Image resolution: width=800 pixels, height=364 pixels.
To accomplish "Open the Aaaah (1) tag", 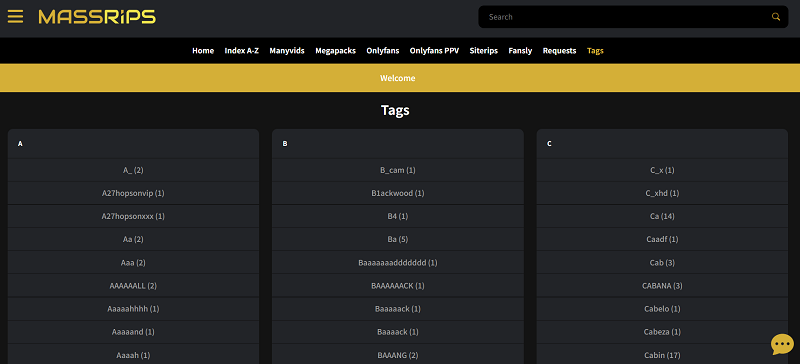I will (133, 355).
